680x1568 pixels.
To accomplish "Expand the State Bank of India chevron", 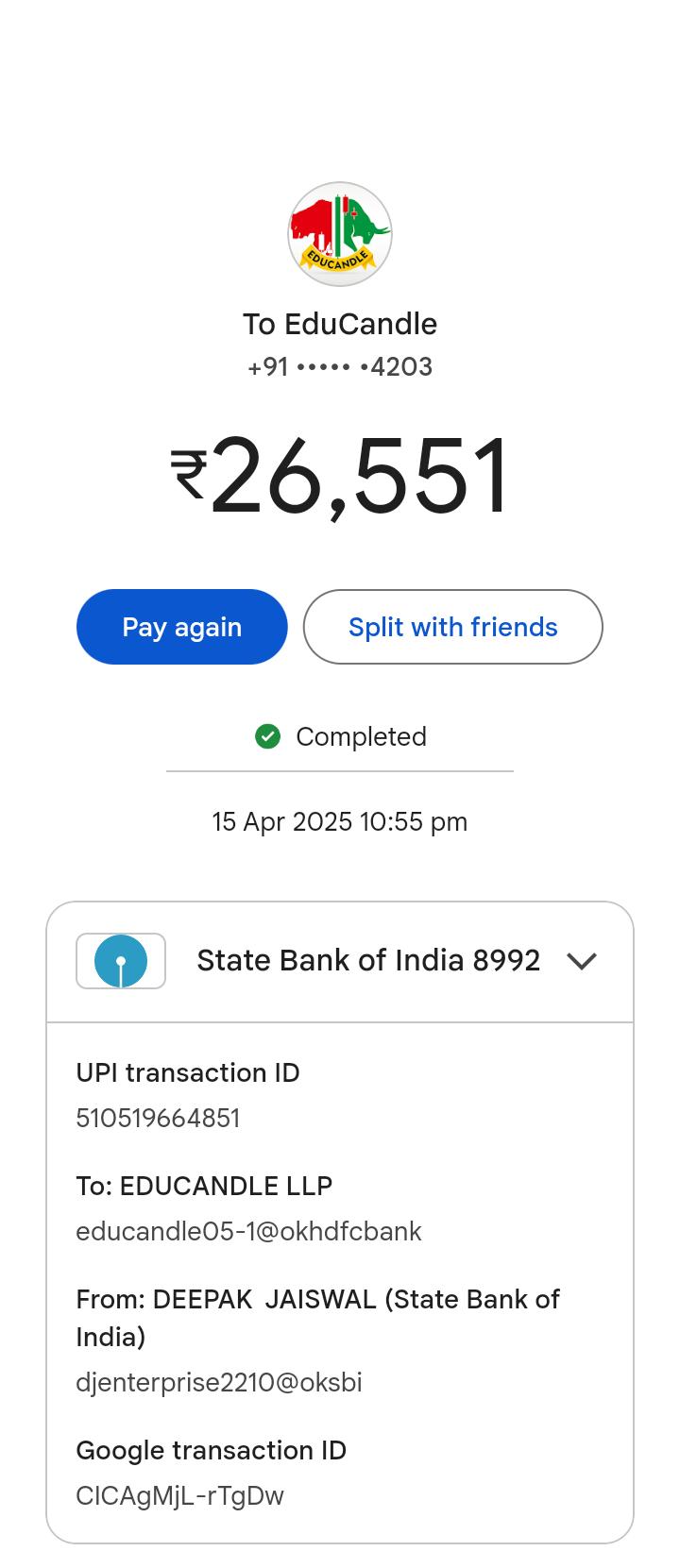I will click(582, 961).
